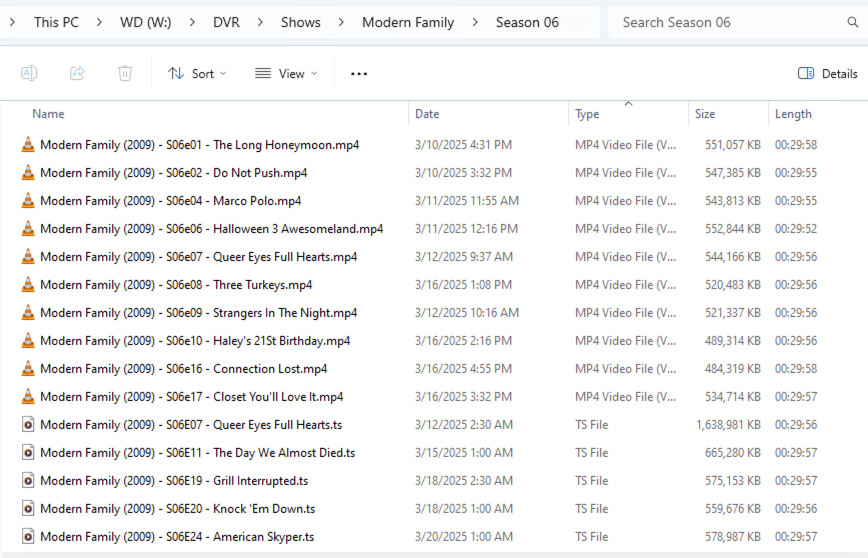Select file name S06e02 - Do Not Push.mp4
The width and height of the screenshot is (868, 558).
click(173, 173)
